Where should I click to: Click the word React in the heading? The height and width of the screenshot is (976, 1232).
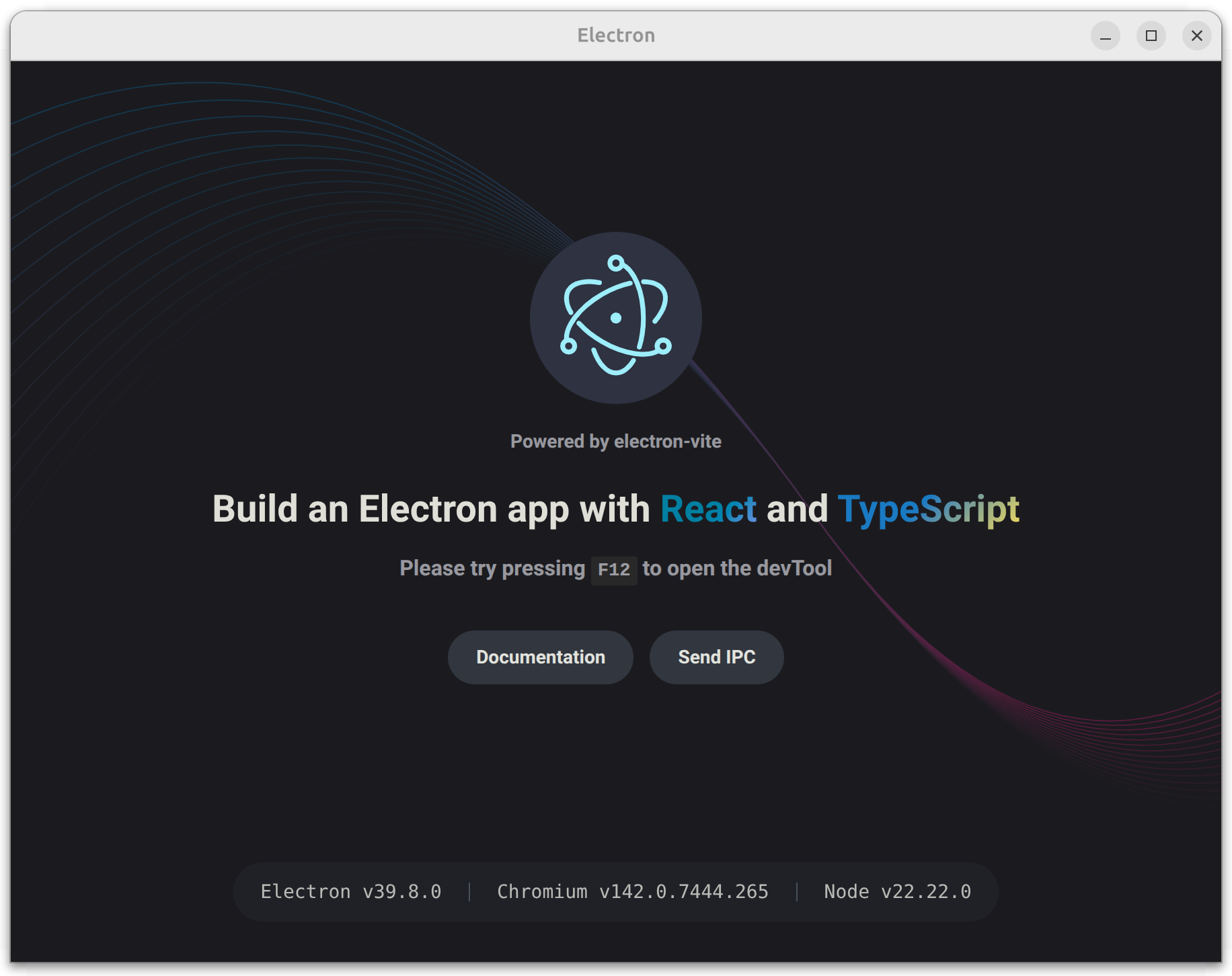tap(707, 509)
